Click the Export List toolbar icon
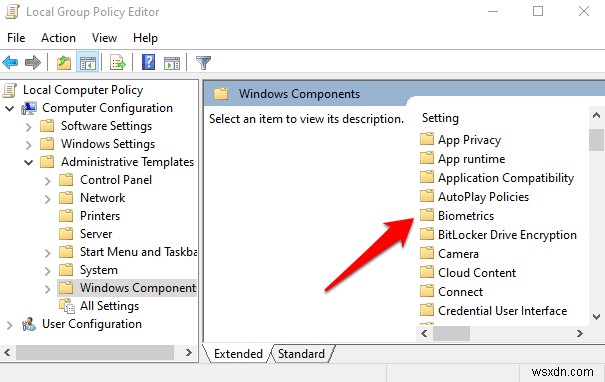This screenshot has width=605, height=382. tap(118, 63)
